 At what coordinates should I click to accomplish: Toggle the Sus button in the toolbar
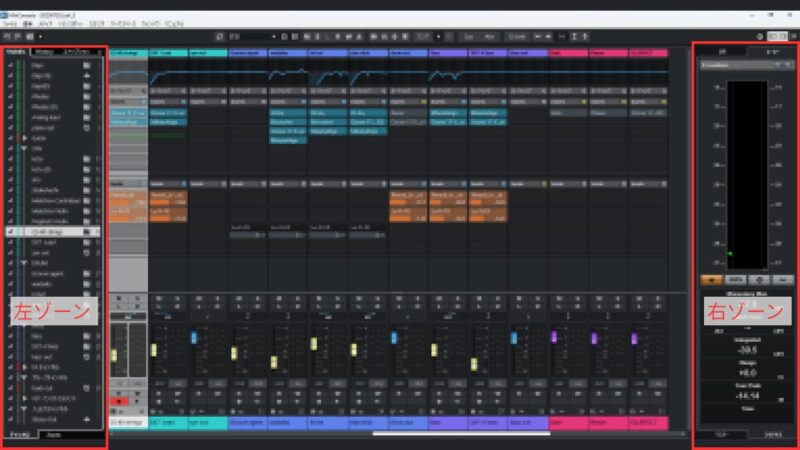point(468,37)
